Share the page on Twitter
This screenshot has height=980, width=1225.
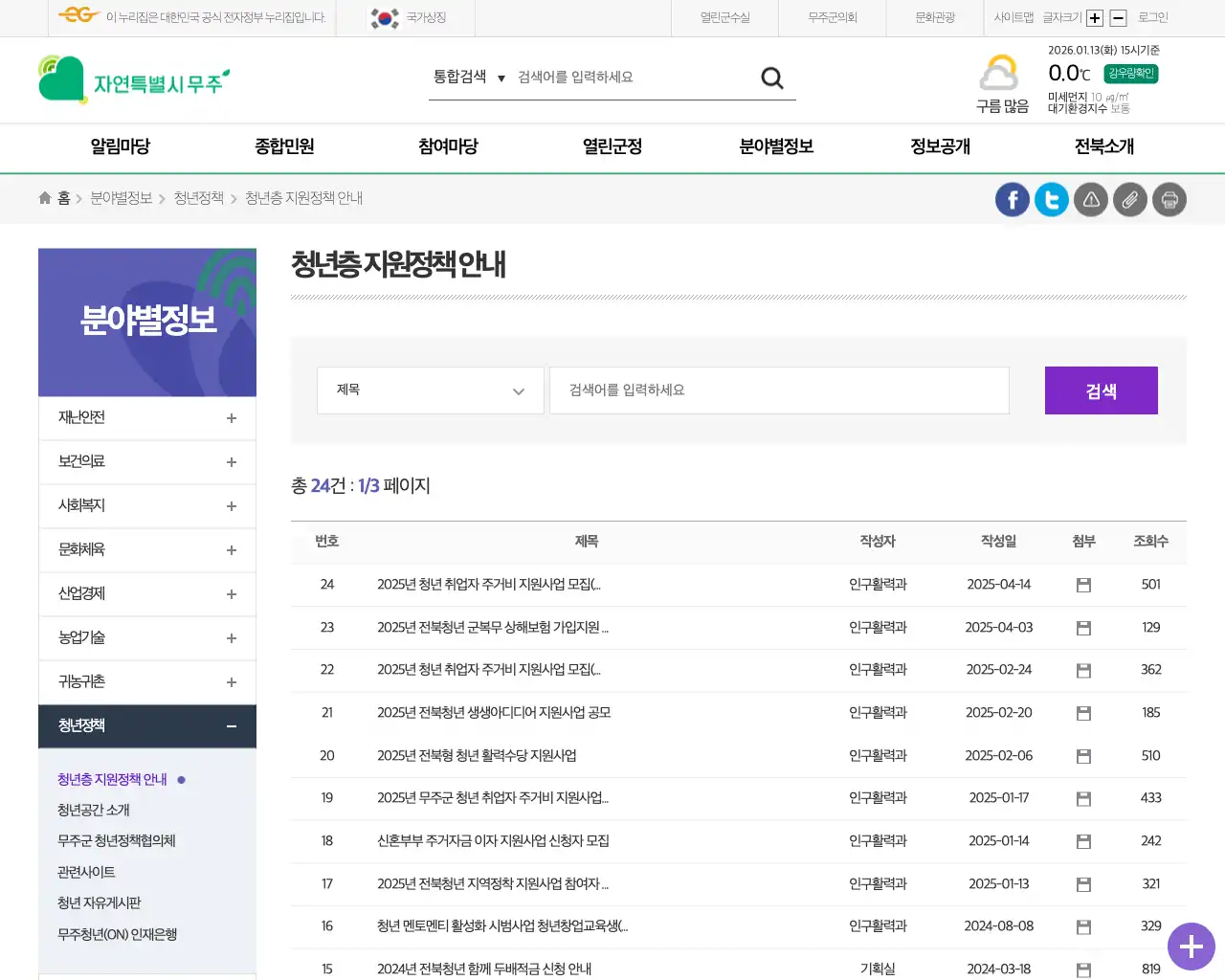click(1051, 199)
